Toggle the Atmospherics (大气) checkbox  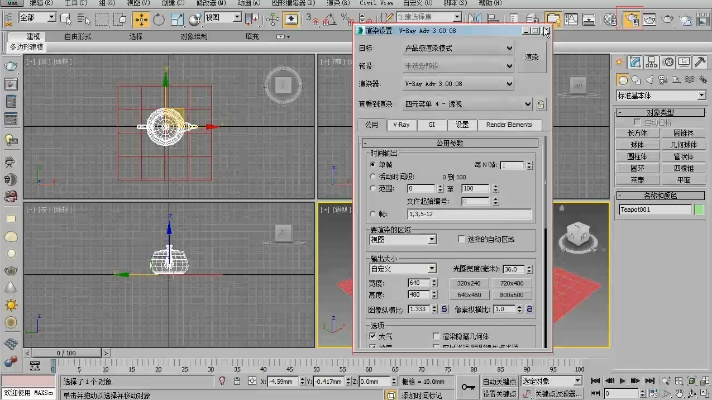pyautogui.click(x=373, y=336)
